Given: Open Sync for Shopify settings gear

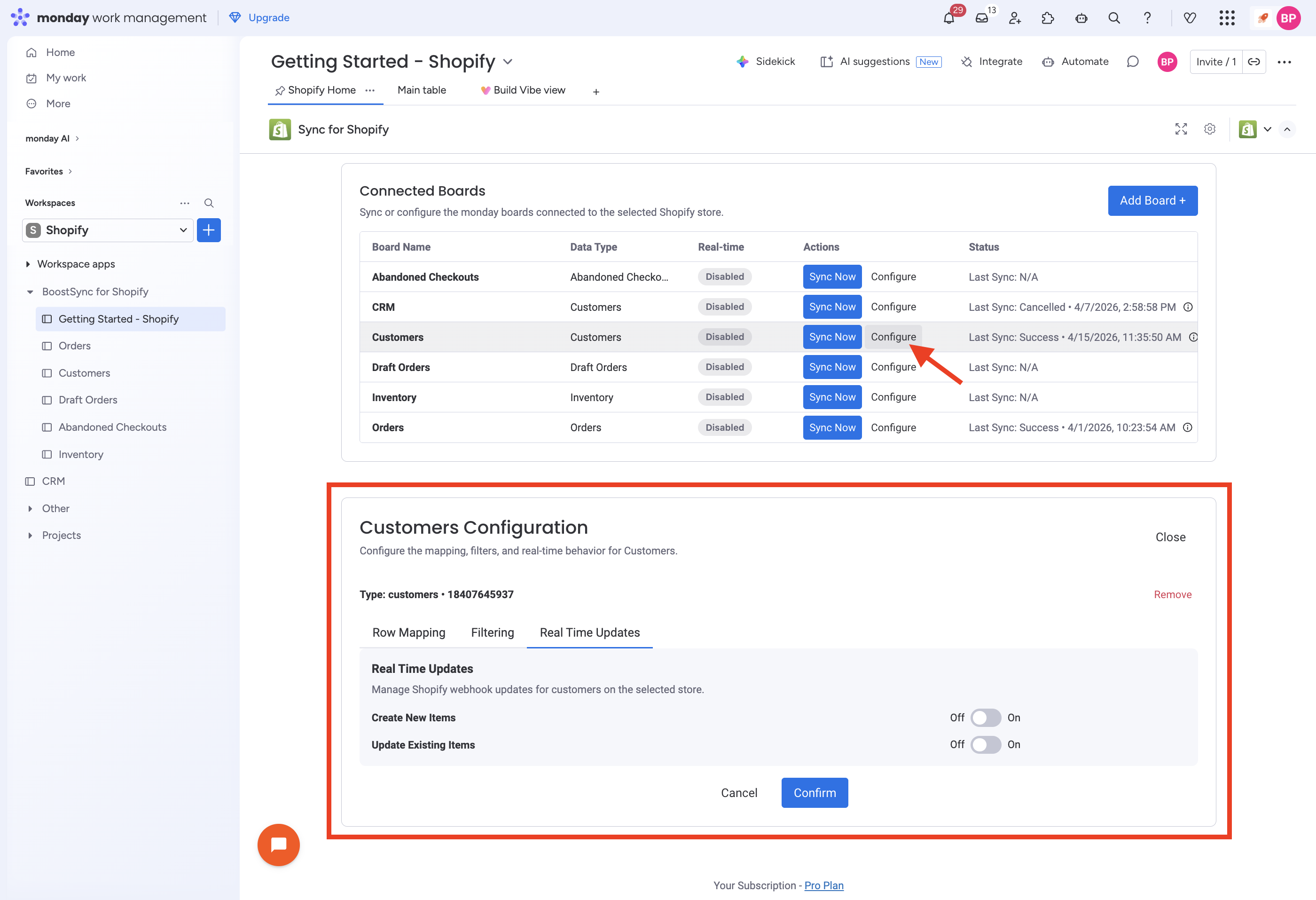Looking at the screenshot, I should (1209, 129).
